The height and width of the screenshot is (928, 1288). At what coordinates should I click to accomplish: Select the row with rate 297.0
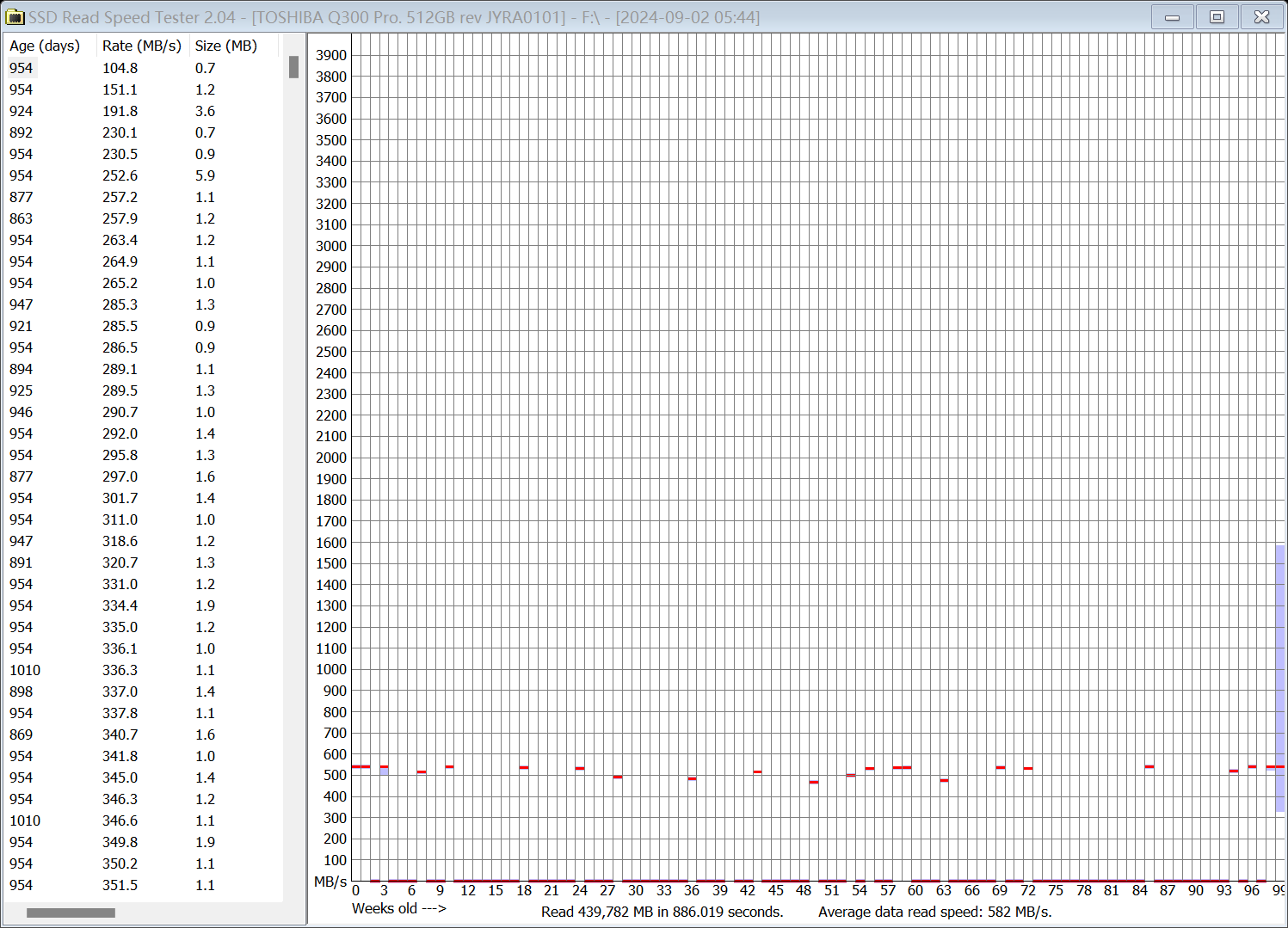[x=144, y=476]
